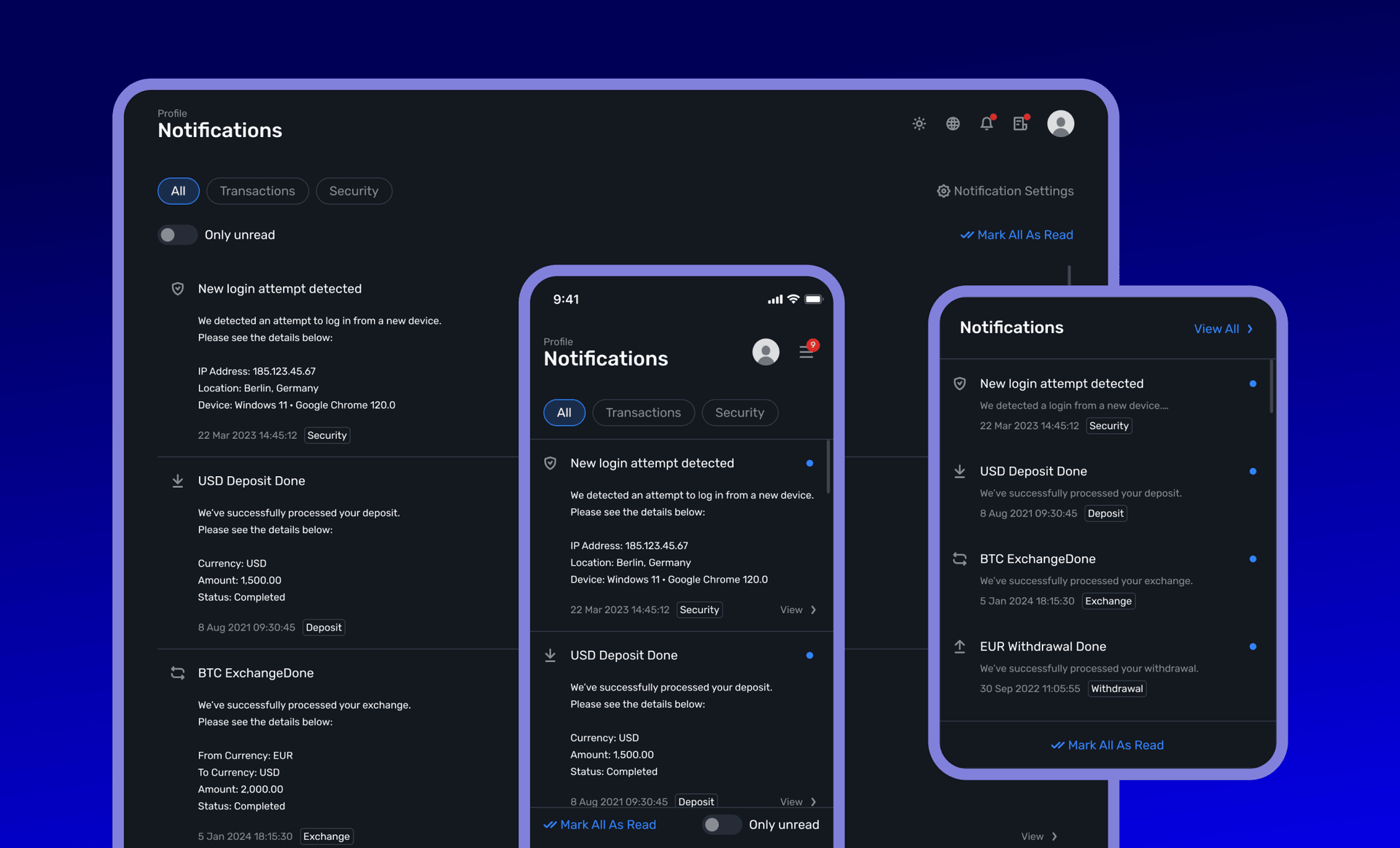The image size is (1400, 848).
Task: Open mobile hamburger menu with badge
Action: (806, 351)
